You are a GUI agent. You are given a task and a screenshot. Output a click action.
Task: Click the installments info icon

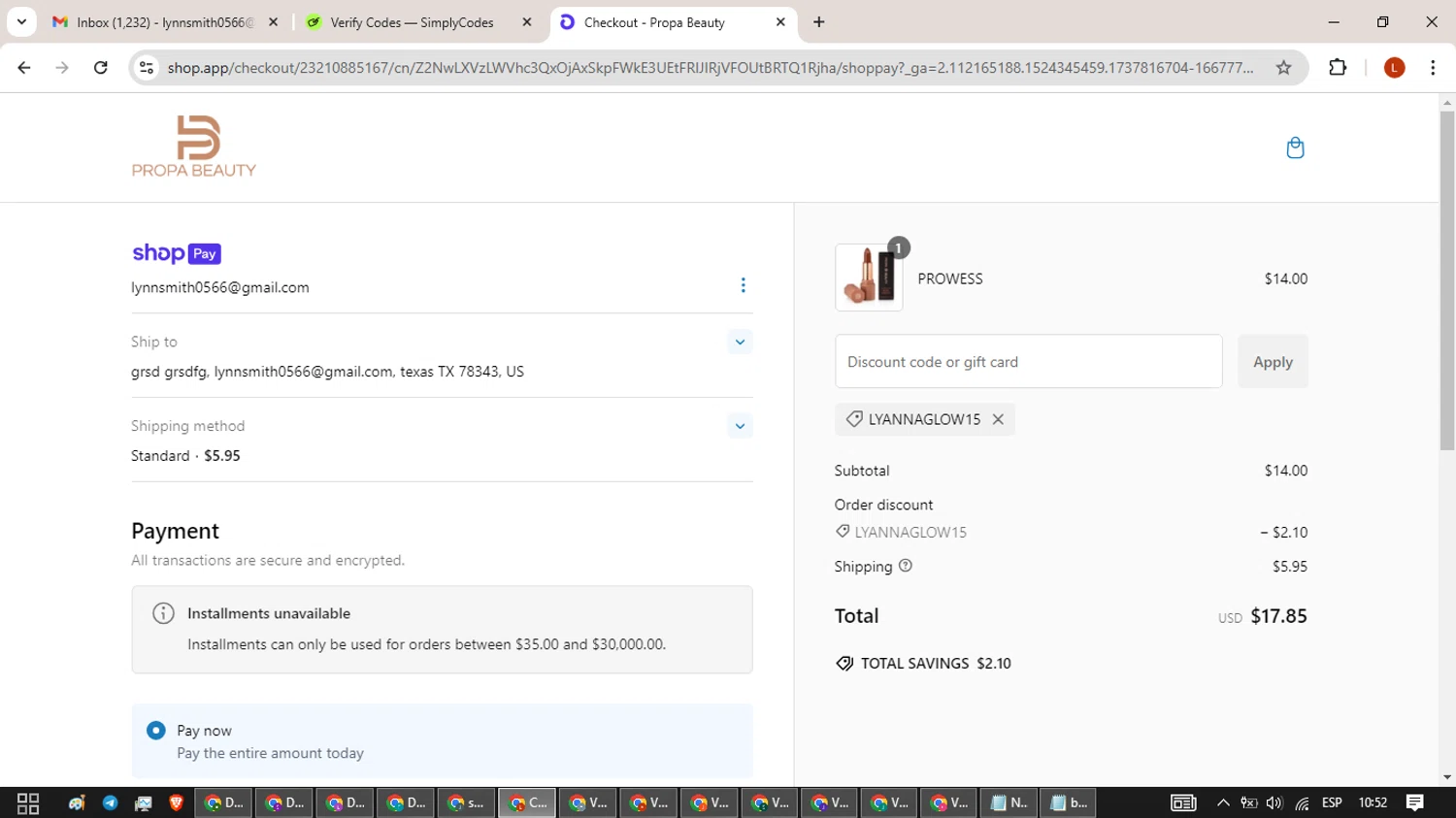(x=163, y=613)
